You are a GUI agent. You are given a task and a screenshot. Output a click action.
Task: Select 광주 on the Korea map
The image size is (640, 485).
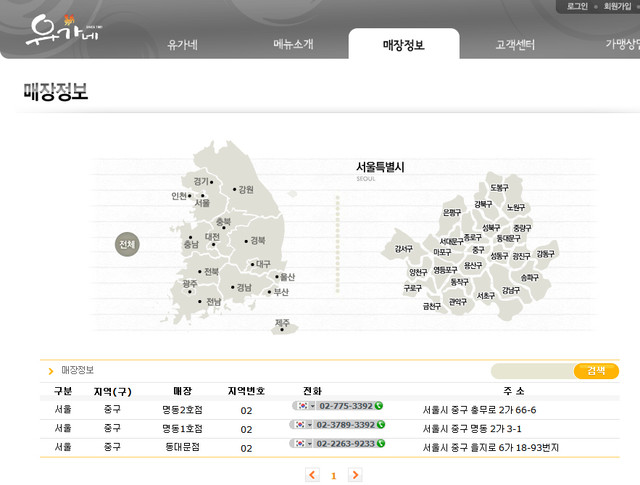tap(190, 286)
